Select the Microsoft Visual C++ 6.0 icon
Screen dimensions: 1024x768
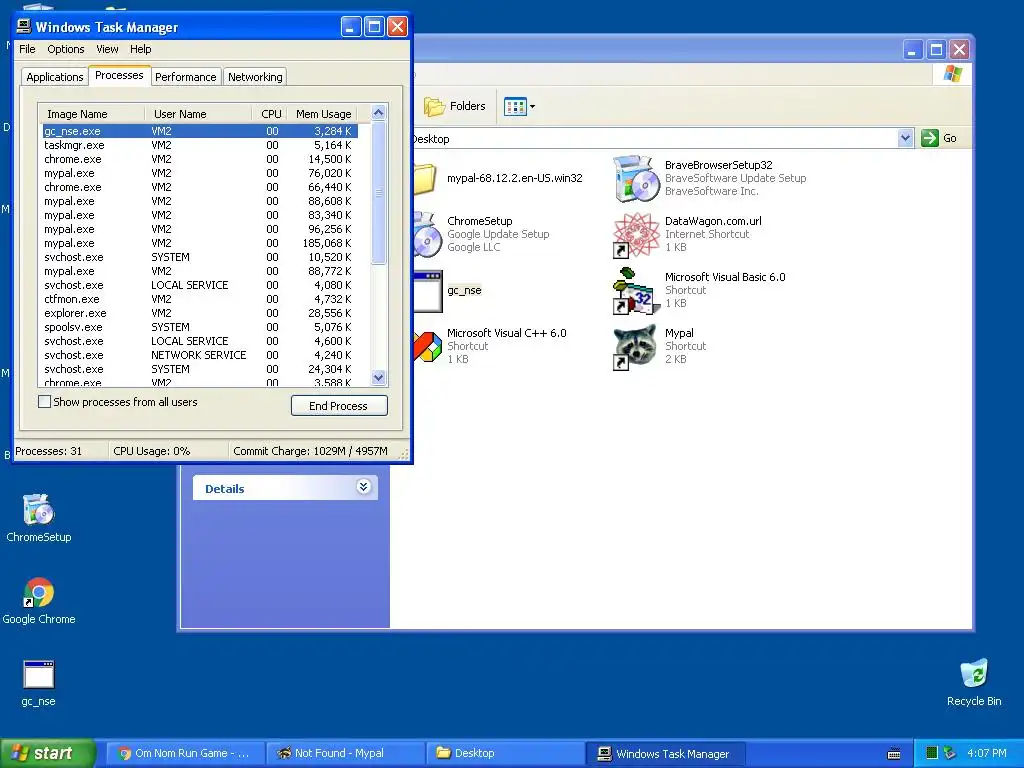tap(428, 347)
